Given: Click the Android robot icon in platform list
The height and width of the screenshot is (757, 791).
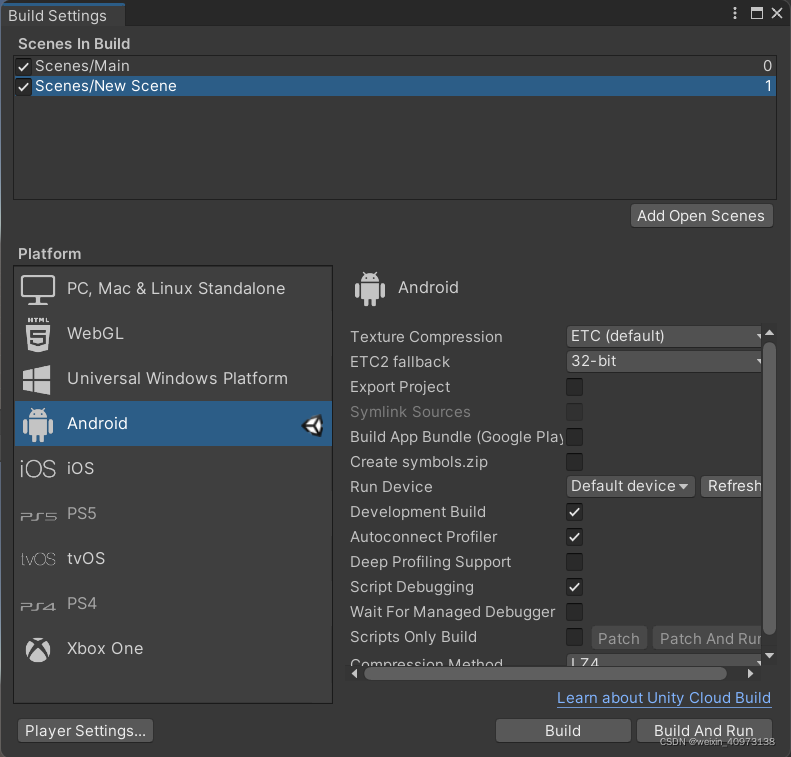Looking at the screenshot, I should [38, 424].
